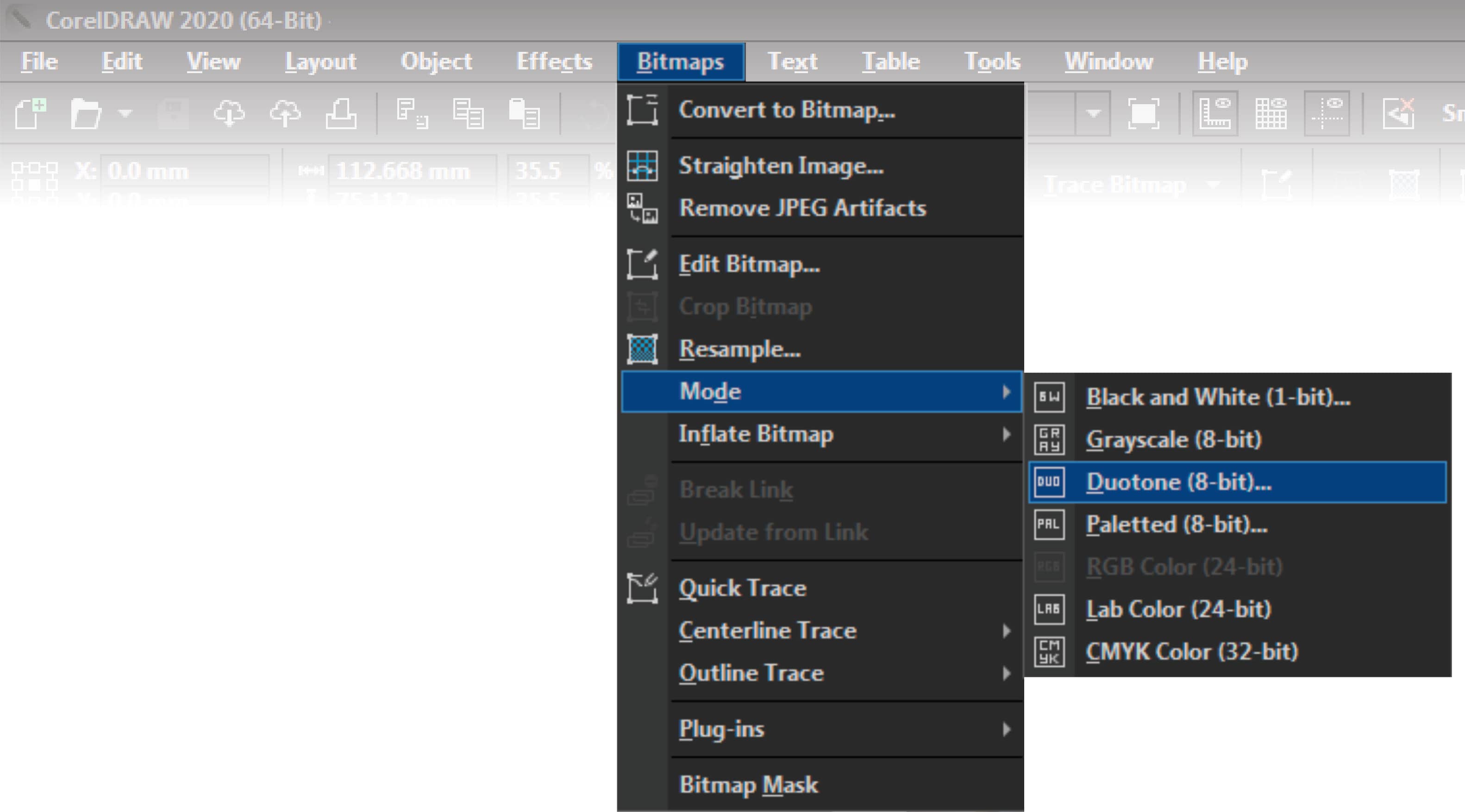Click the Print icon
1465x812 pixels.
(x=341, y=114)
